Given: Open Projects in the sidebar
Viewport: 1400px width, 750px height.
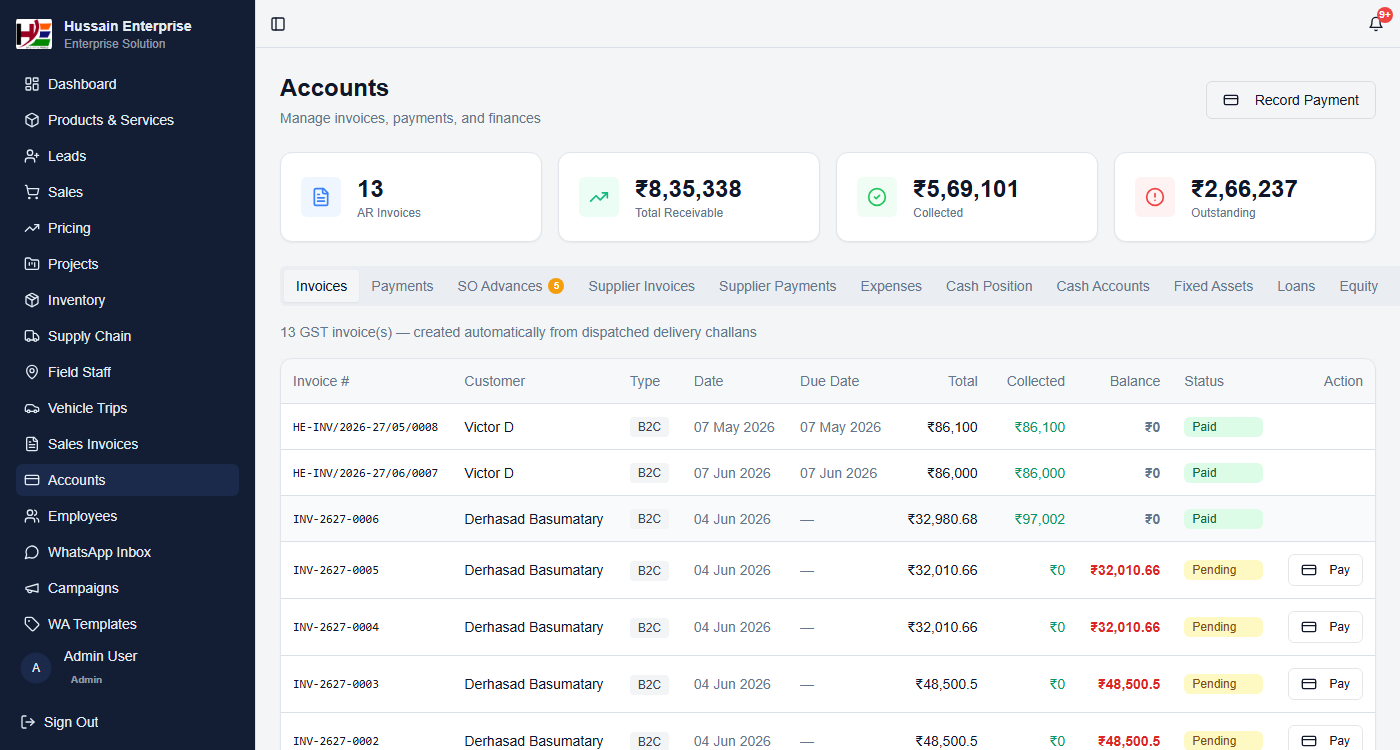Looking at the screenshot, I should click(x=127, y=264).
